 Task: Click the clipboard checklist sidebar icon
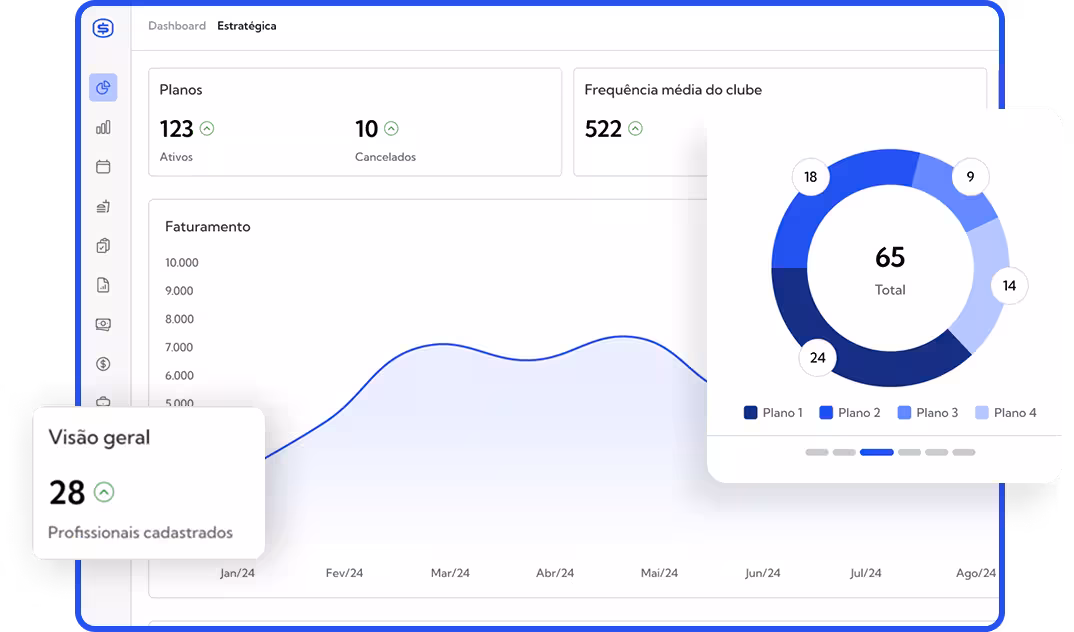[103, 246]
